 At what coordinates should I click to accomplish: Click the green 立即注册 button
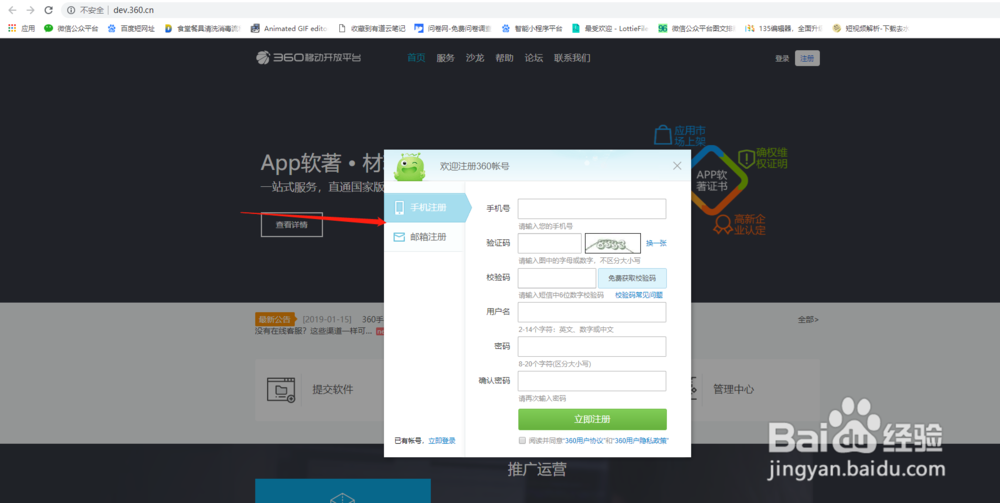click(592, 419)
